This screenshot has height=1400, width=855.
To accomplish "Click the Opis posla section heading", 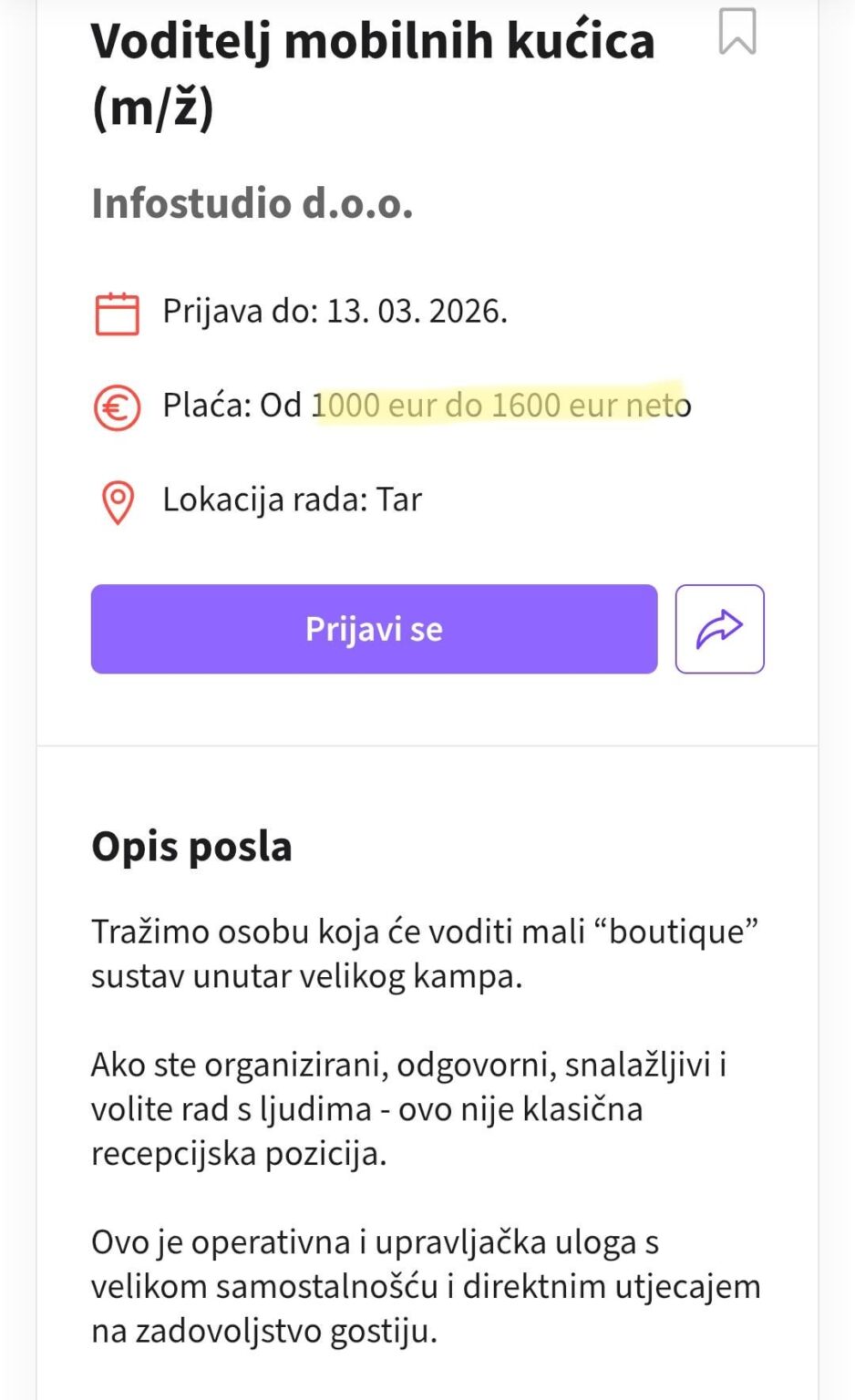I will (x=192, y=846).
